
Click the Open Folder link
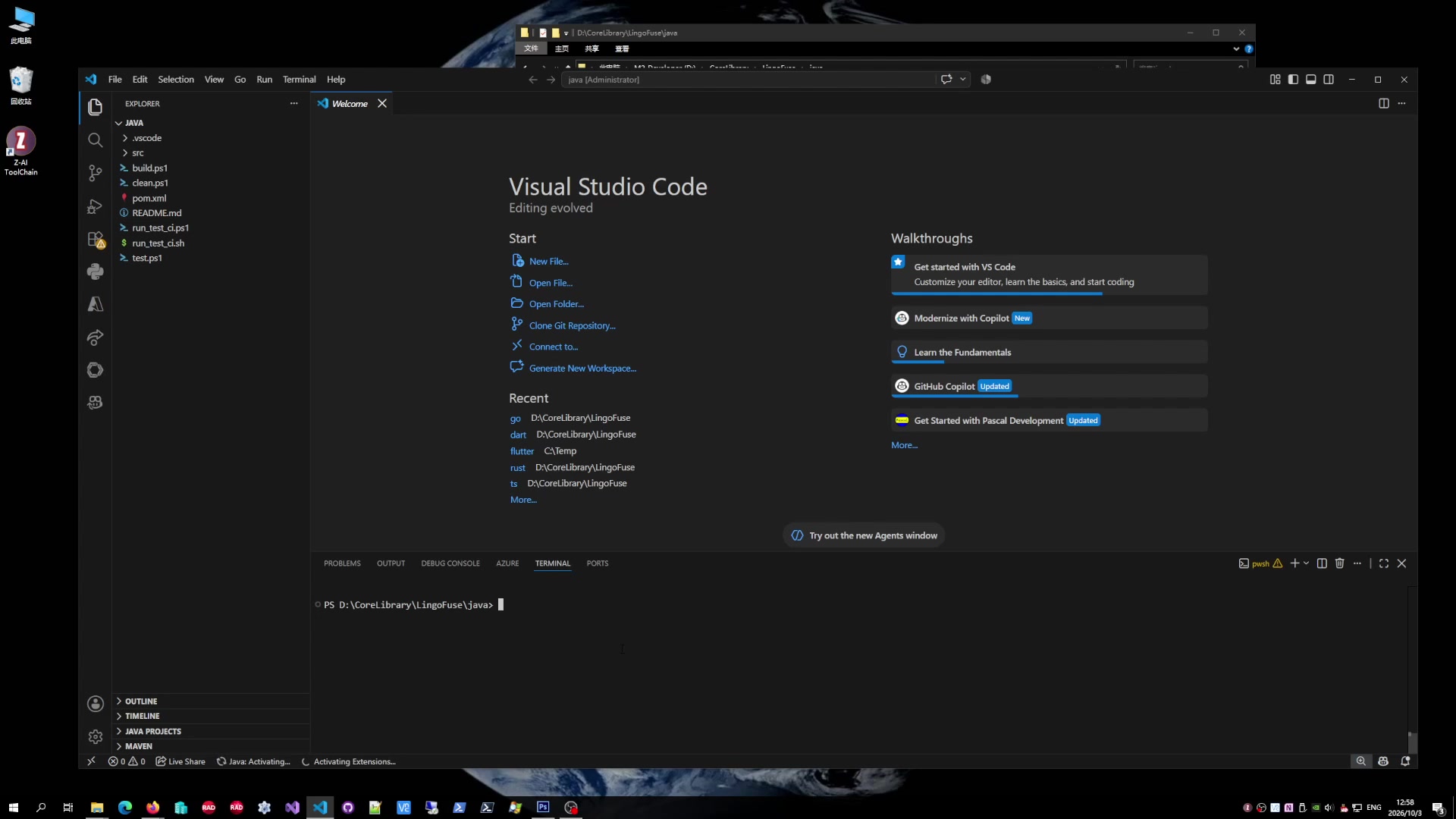pos(556,304)
